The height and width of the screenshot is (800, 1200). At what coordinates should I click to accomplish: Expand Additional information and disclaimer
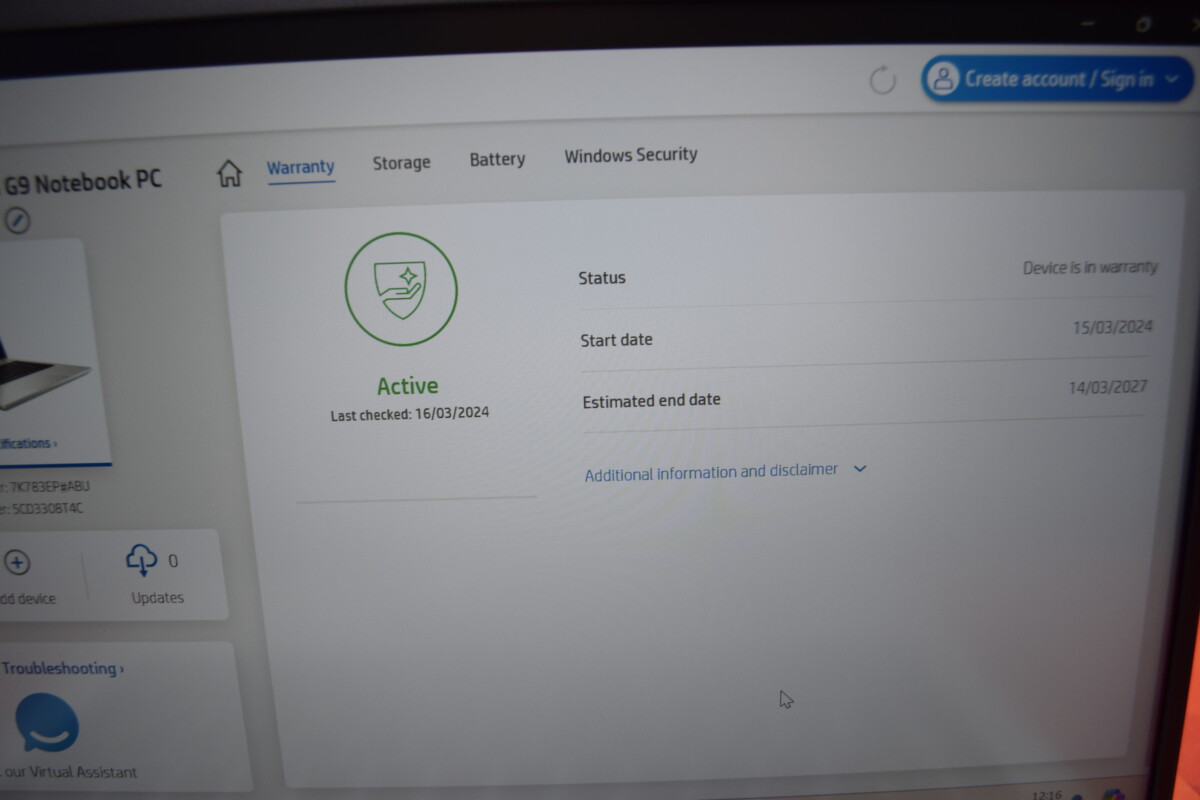[725, 471]
